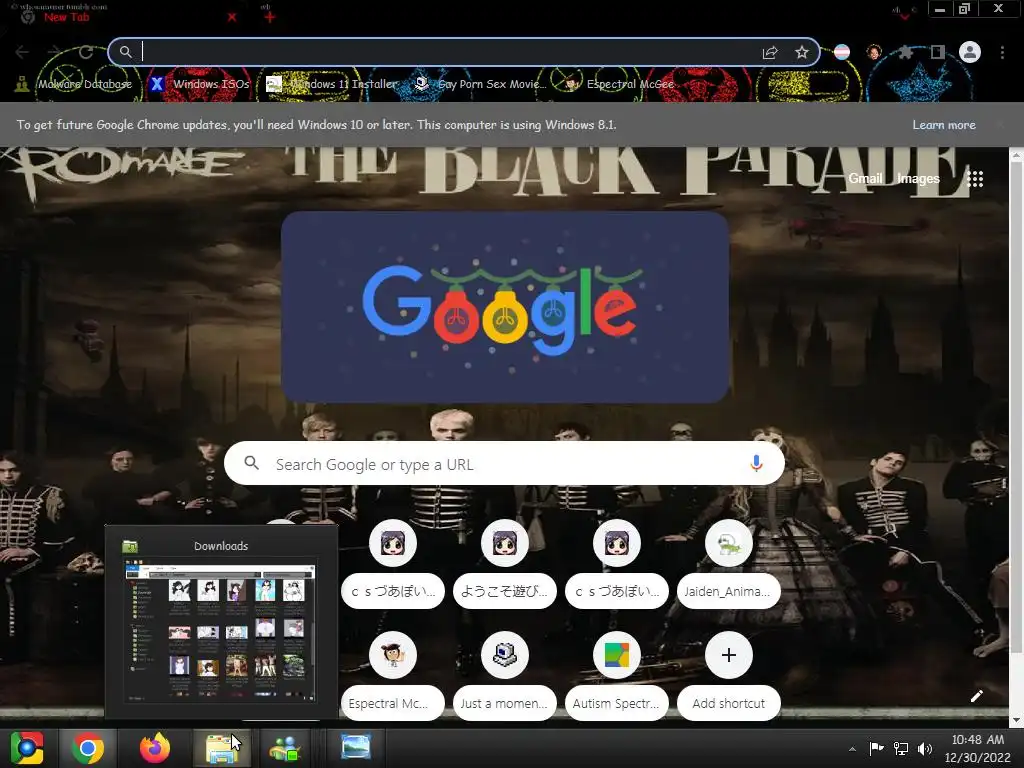Open the Malware Database bookmark
Image resolution: width=1024 pixels, height=768 pixels.
coord(74,84)
